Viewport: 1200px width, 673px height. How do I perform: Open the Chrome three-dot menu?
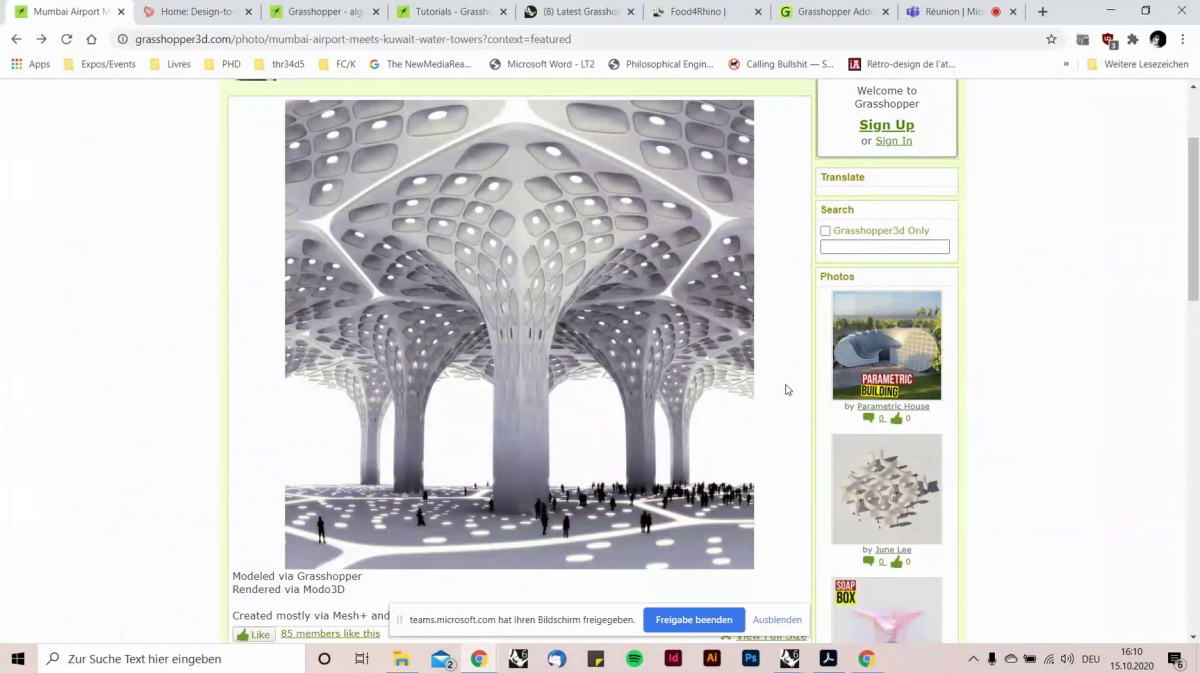pos(1183,39)
